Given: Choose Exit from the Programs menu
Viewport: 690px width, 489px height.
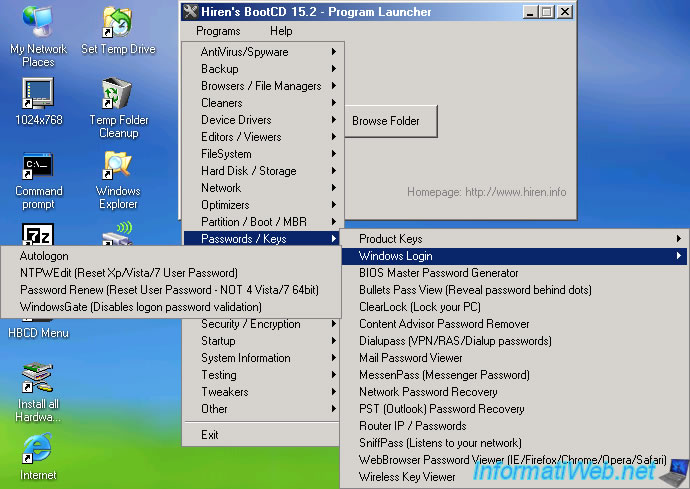Looking at the screenshot, I should coord(262,435).
